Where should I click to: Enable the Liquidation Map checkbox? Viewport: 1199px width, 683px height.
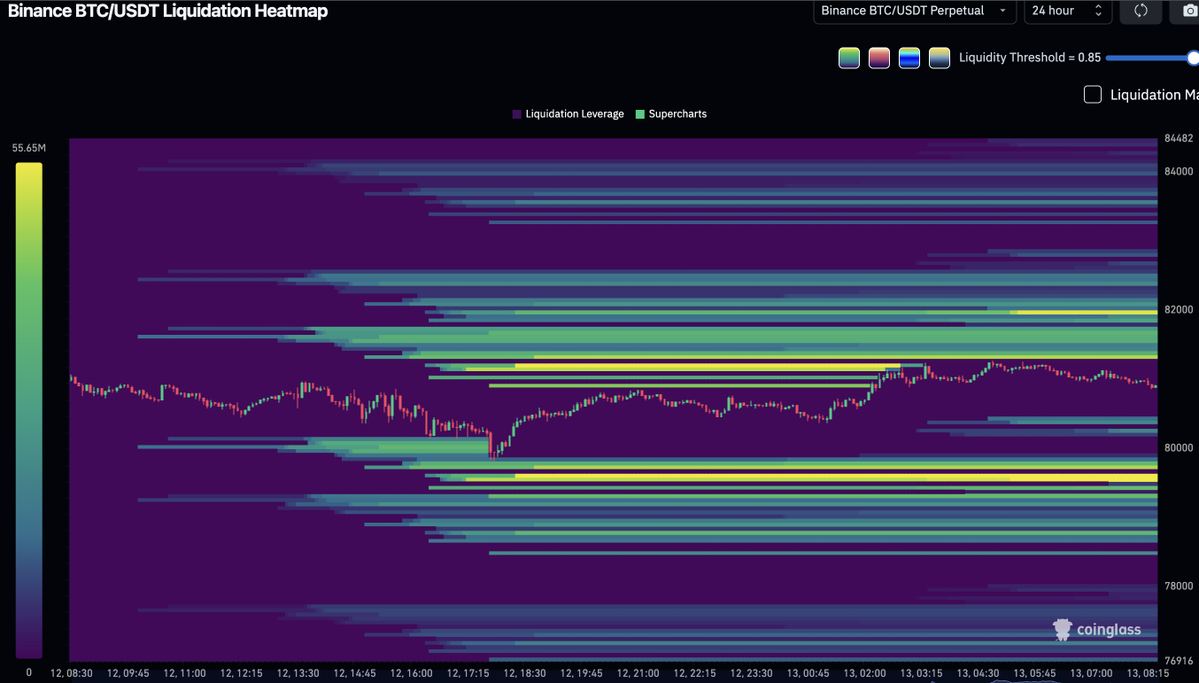click(1093, 95)
